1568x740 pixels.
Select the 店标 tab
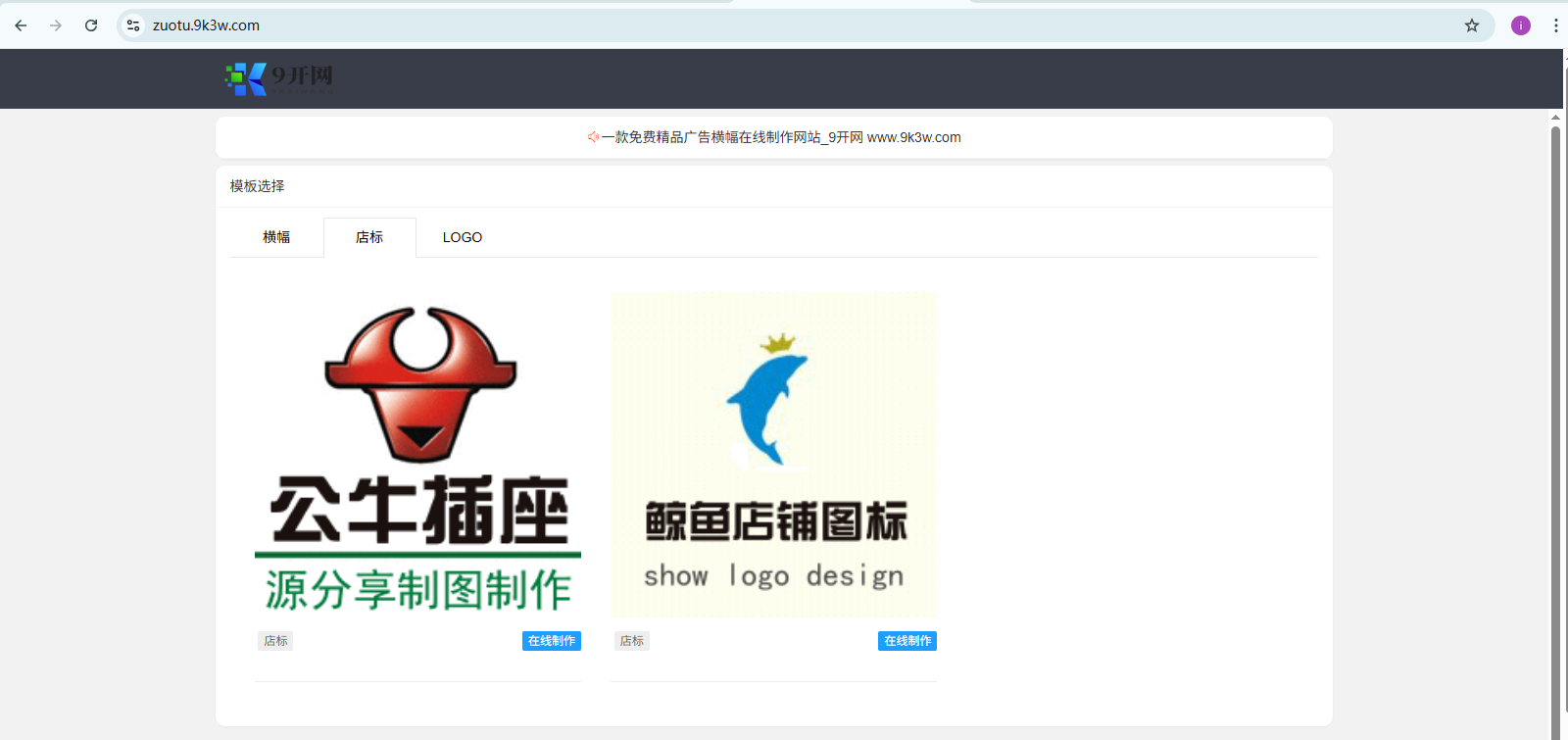click(x=369, y=237)
